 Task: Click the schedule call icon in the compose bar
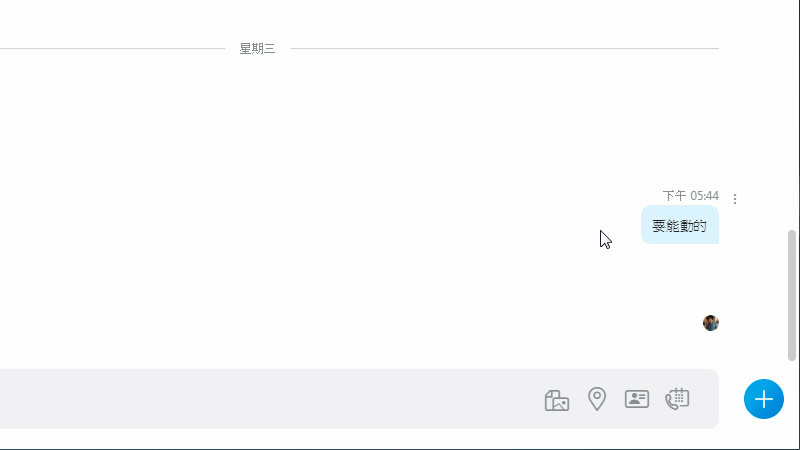click(x=677, y=399)
